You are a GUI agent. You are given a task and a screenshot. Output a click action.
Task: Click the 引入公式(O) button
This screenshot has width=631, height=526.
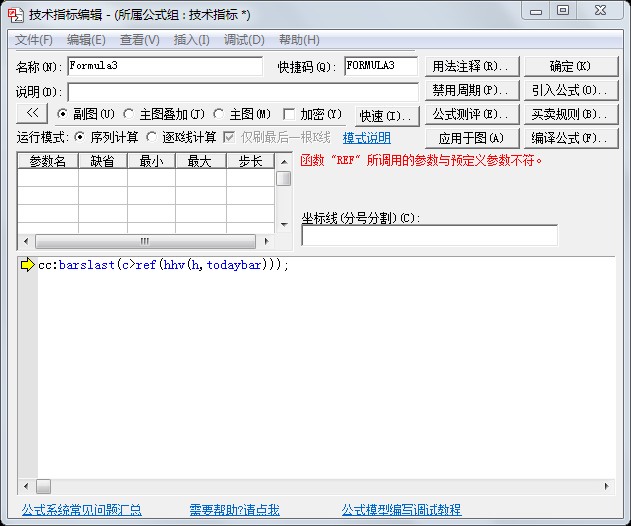(571, 90)
